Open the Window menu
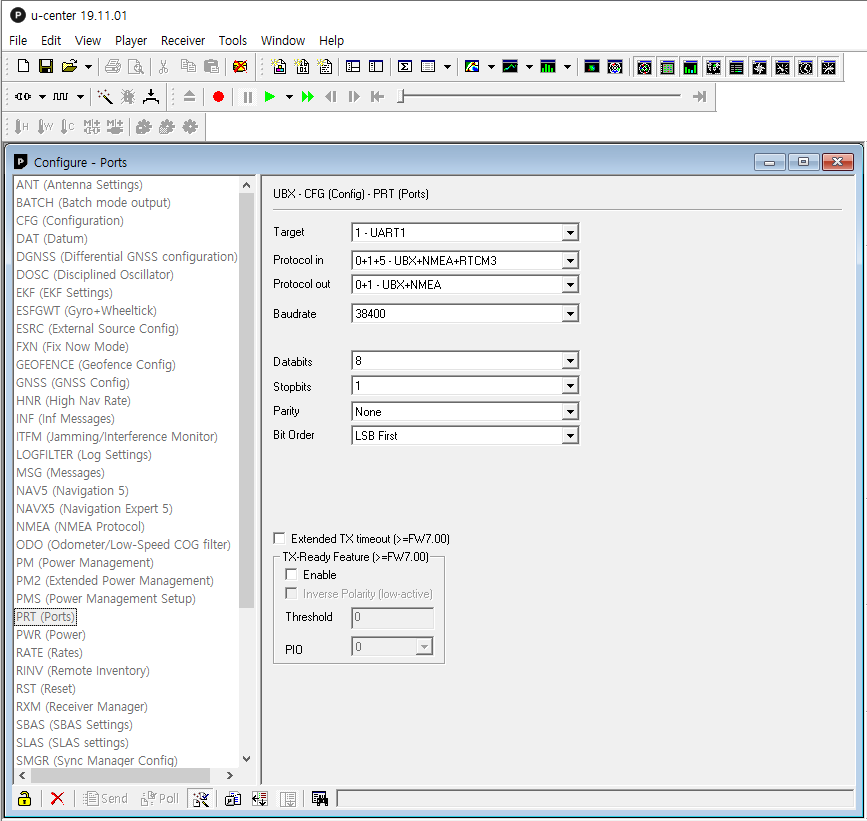 [x=283, y=40]
